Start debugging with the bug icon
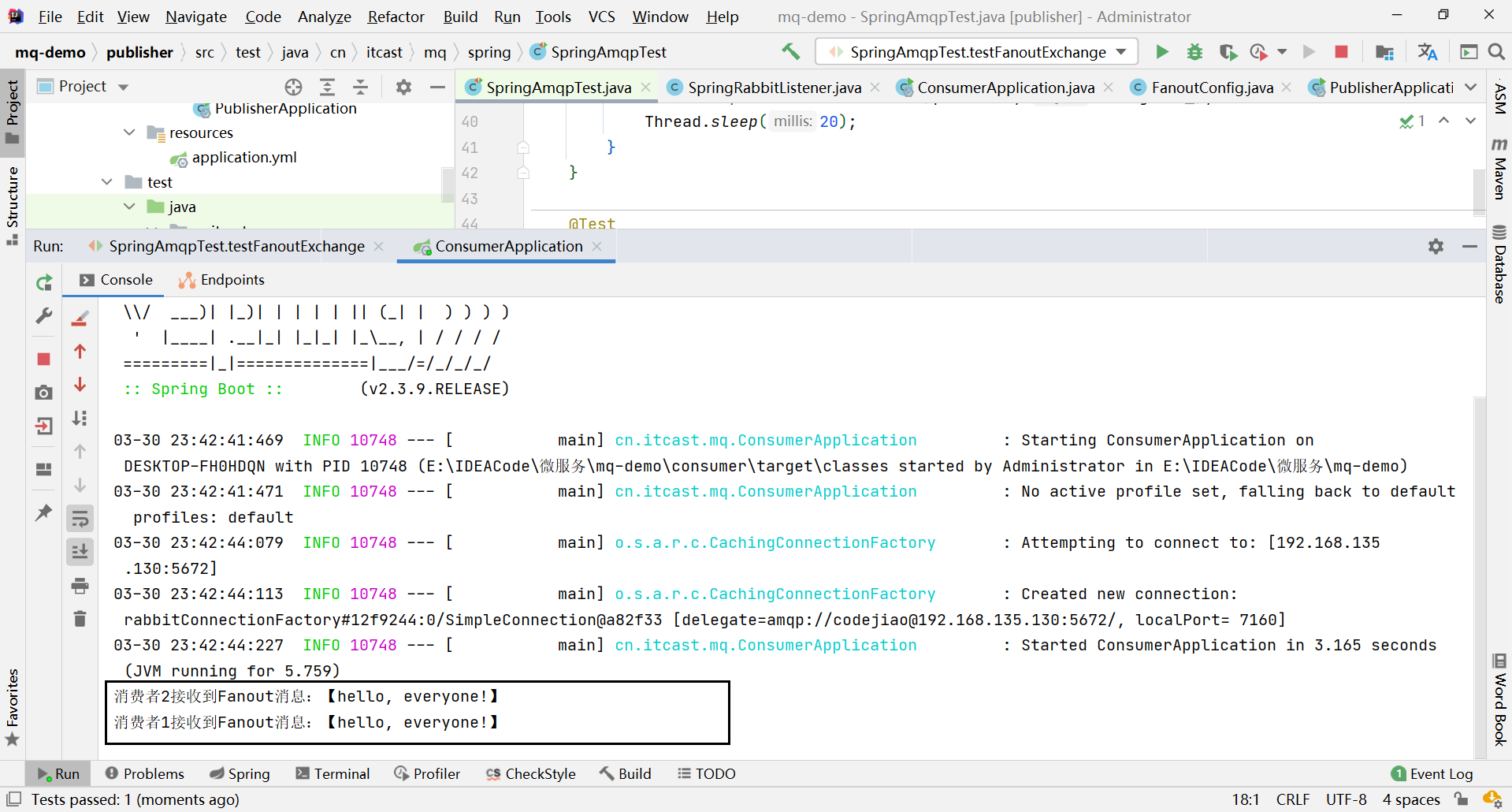 pyautogui.click(x=1194, y=52)
